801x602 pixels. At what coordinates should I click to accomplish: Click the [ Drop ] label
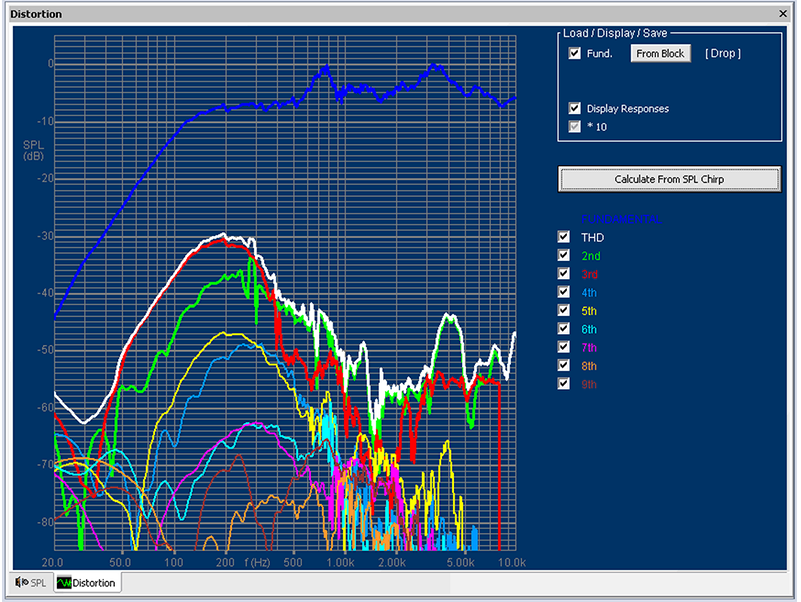pyautogui.click(x=723, y=54)
